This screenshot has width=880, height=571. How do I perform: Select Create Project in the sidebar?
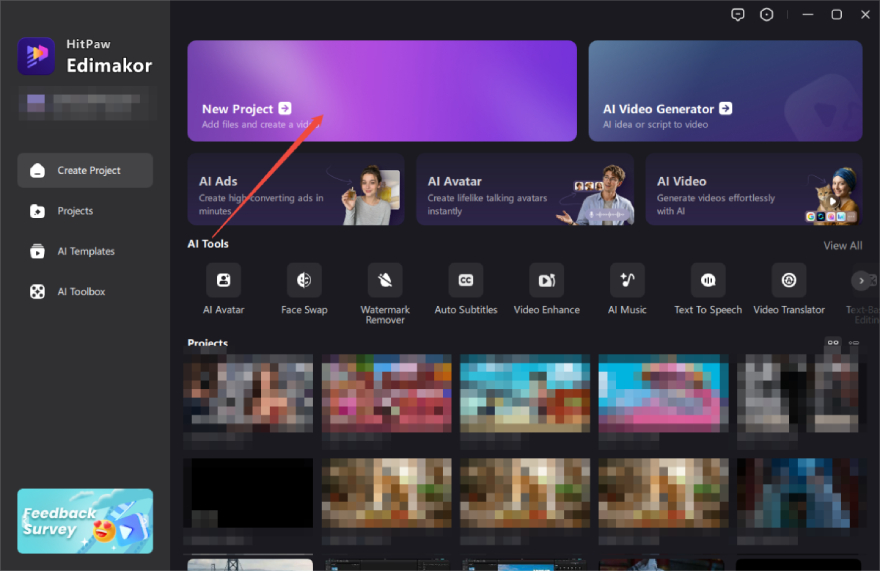click(85, 171)
